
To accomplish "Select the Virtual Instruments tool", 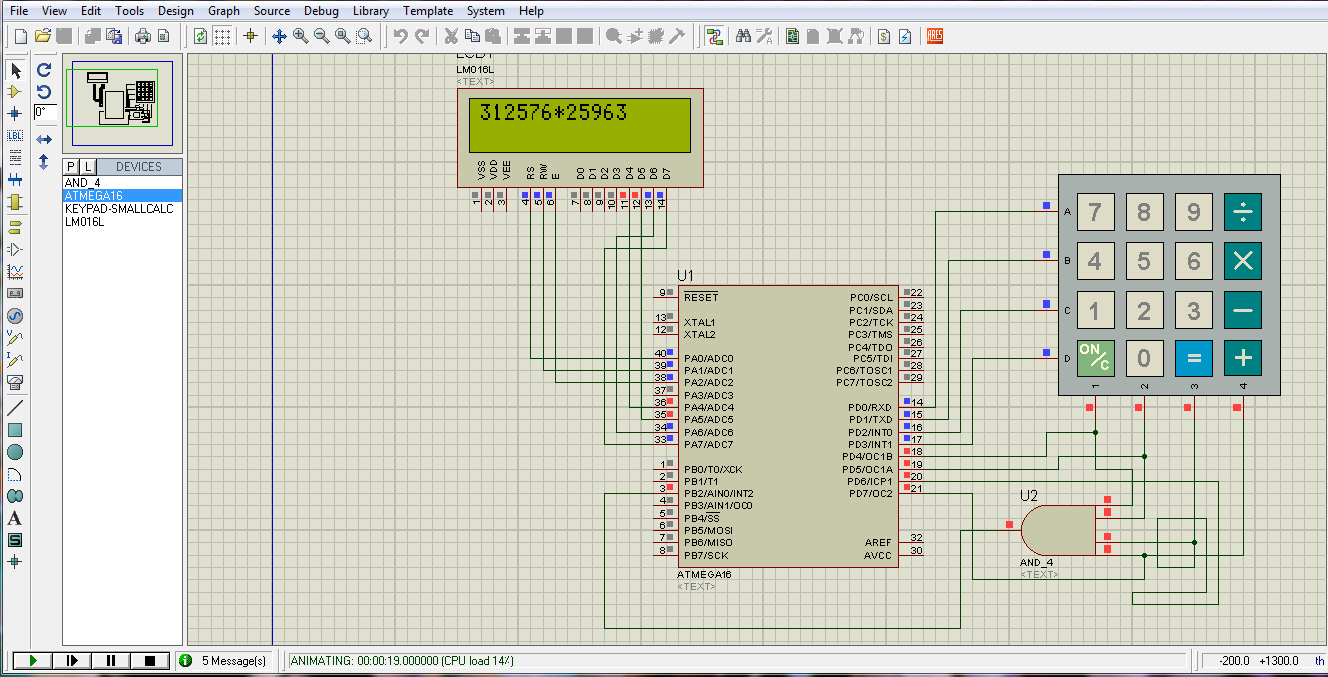I will [15, 382].
